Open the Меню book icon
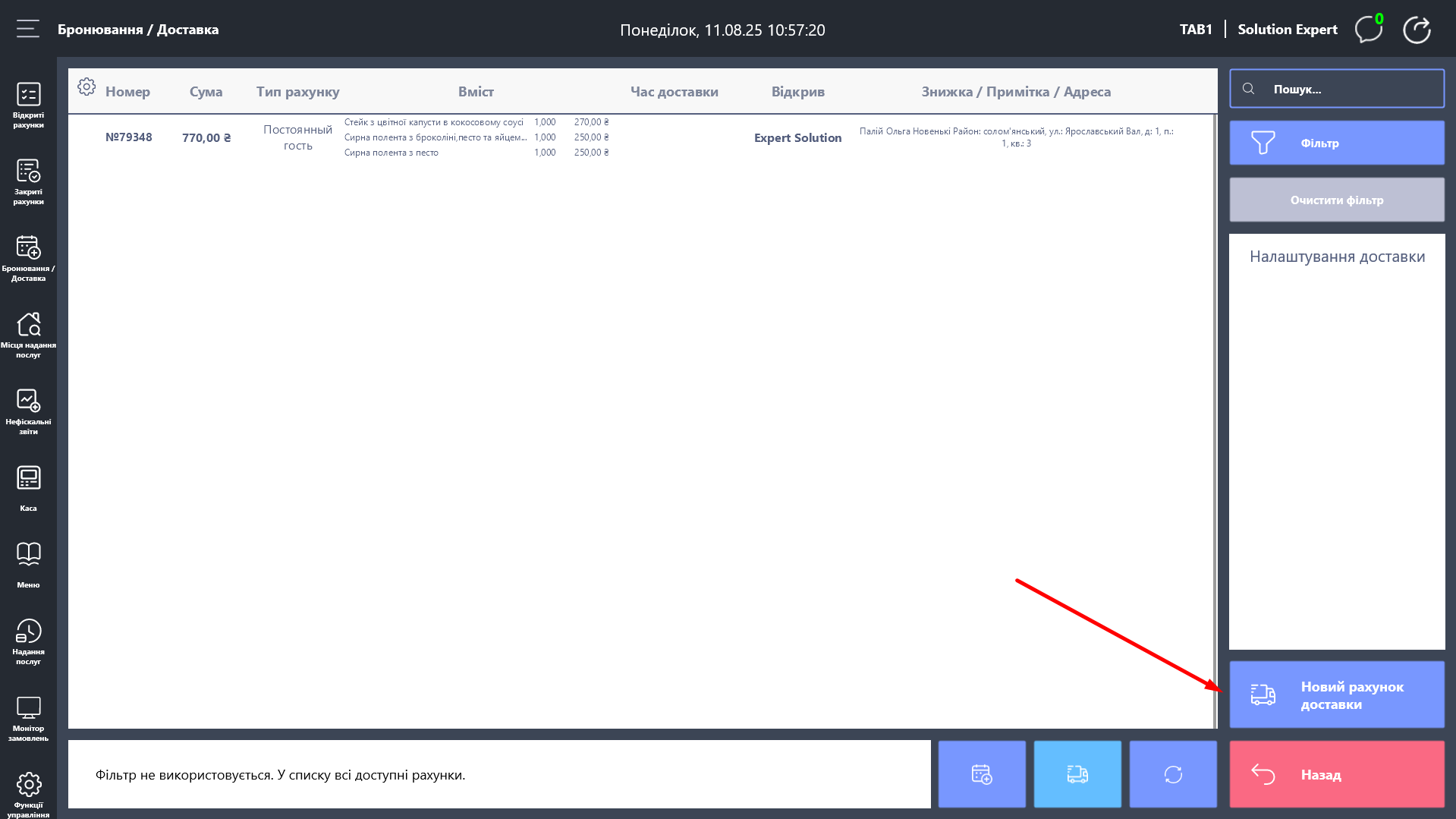Image resolution: width=1456 pixels, height=819 pixels. coord(28,565)
